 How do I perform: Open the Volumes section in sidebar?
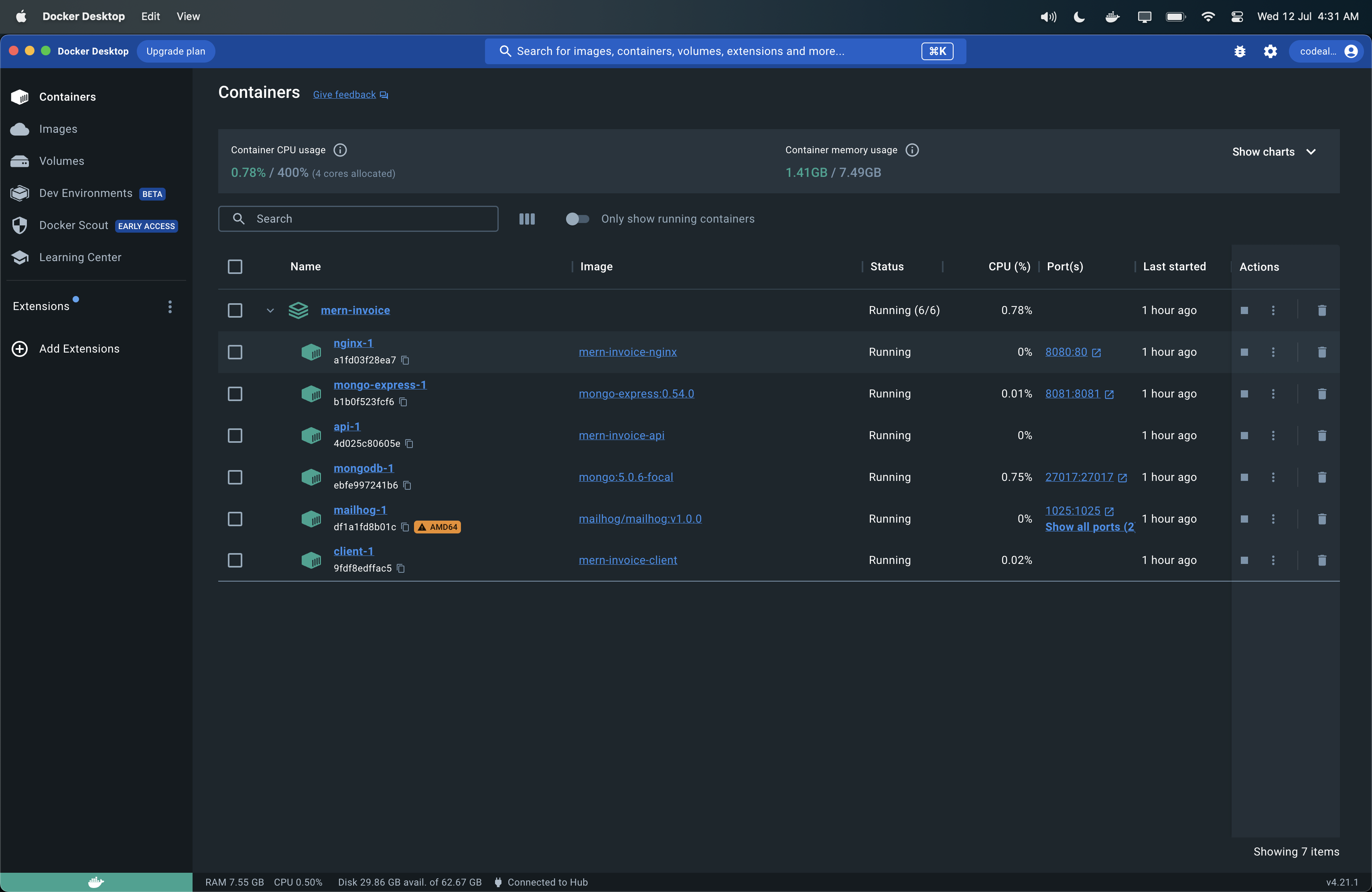coord(61,161)
